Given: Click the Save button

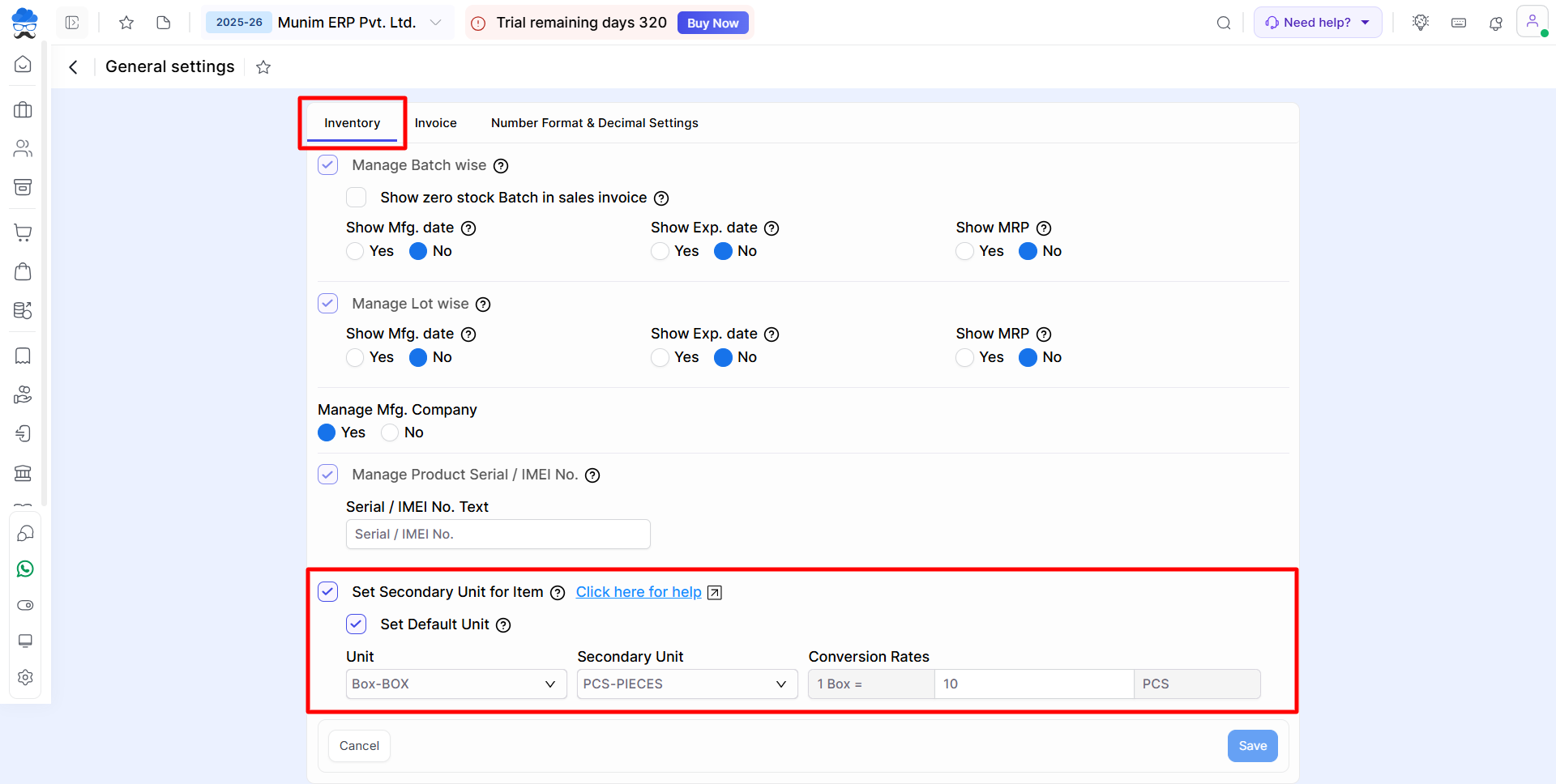Looking at the screenshot, I should [x=1252, y=746].
